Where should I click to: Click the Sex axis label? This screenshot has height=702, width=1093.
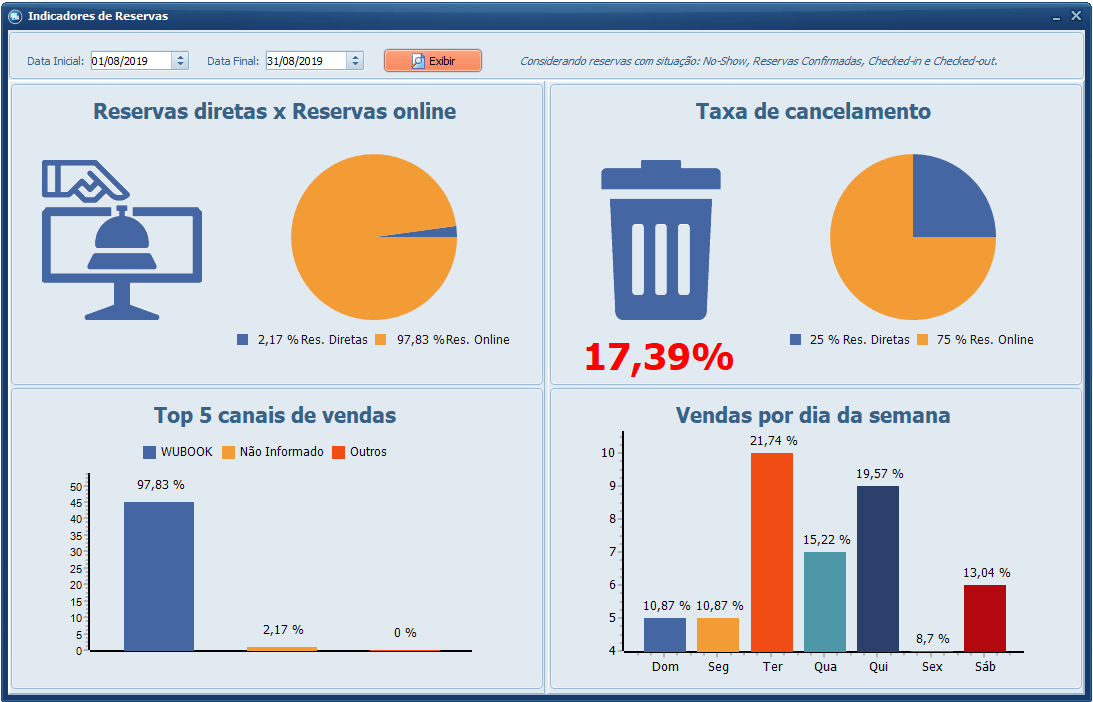932,666
